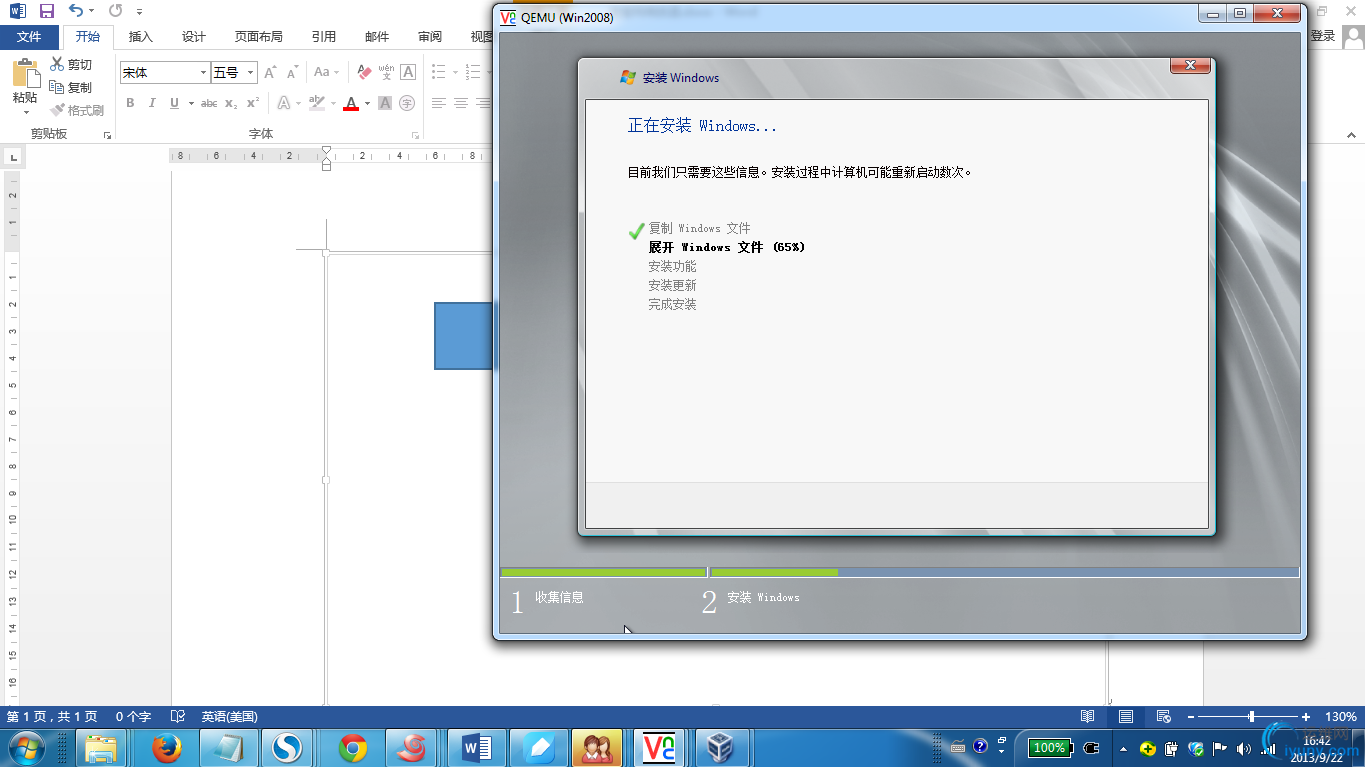Open the font size dropdown (五号)
The height and width of the screenshot is (767, 1365).
point(250,72)
